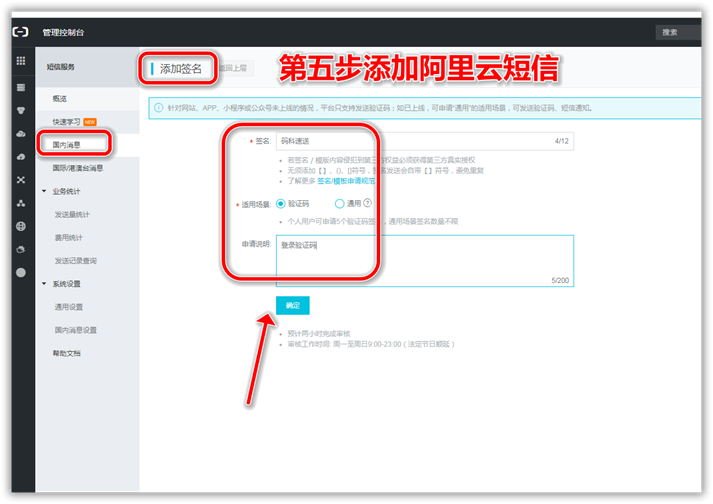Click the 确定 submit button
The width and height of the screenshot is (713, 504).
tap(292, 305)
